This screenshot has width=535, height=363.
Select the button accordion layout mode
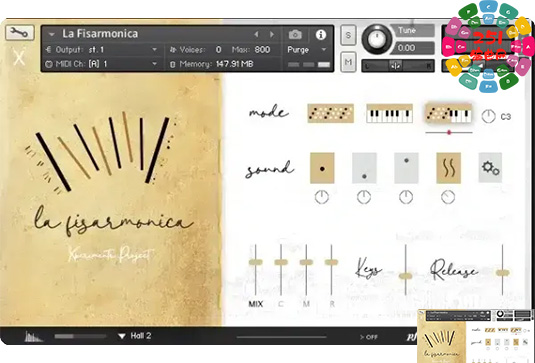click(330, 113)
